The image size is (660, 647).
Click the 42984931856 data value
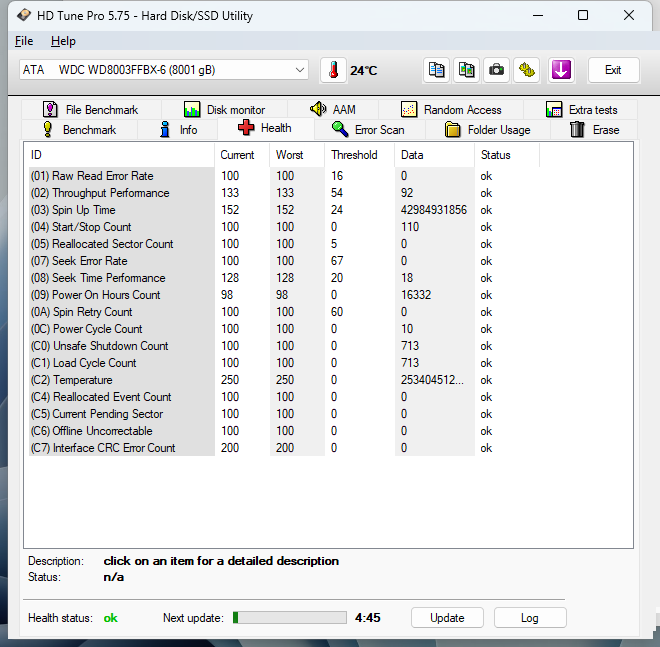point(434,210)
